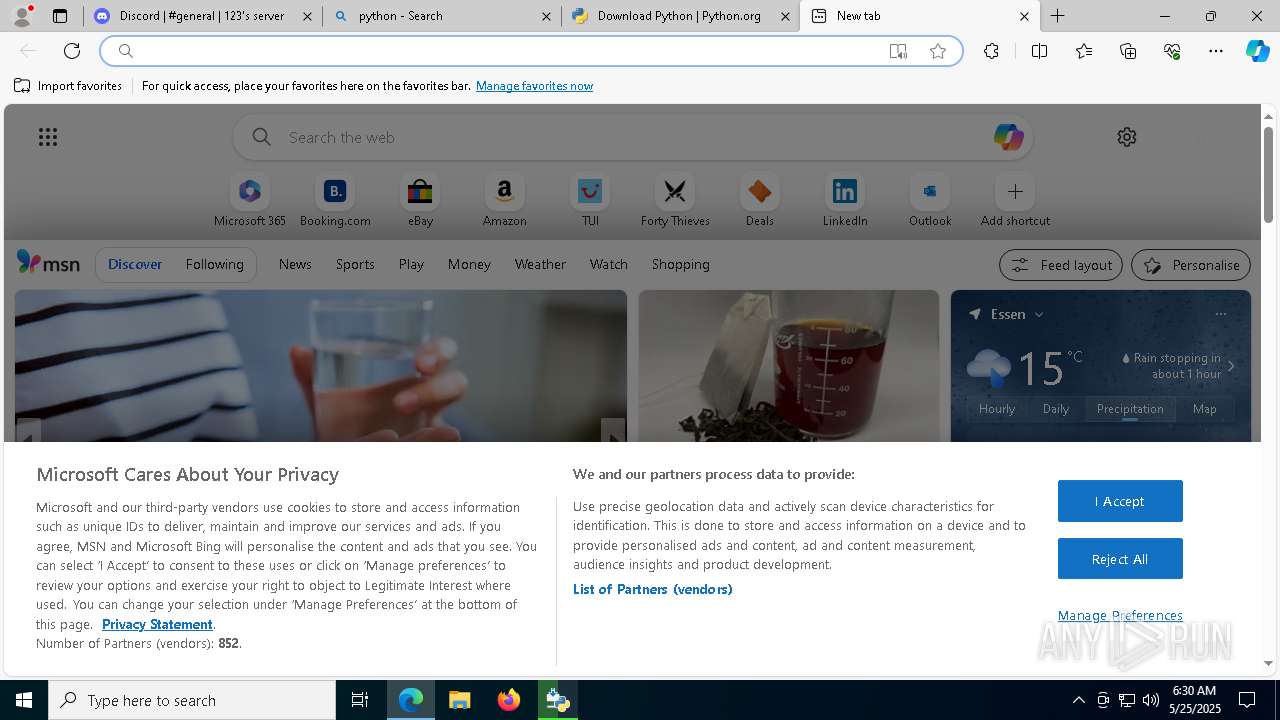The image size is (1280, 720).
Task: Select the Map weather tab
Action: point(1205,408)
